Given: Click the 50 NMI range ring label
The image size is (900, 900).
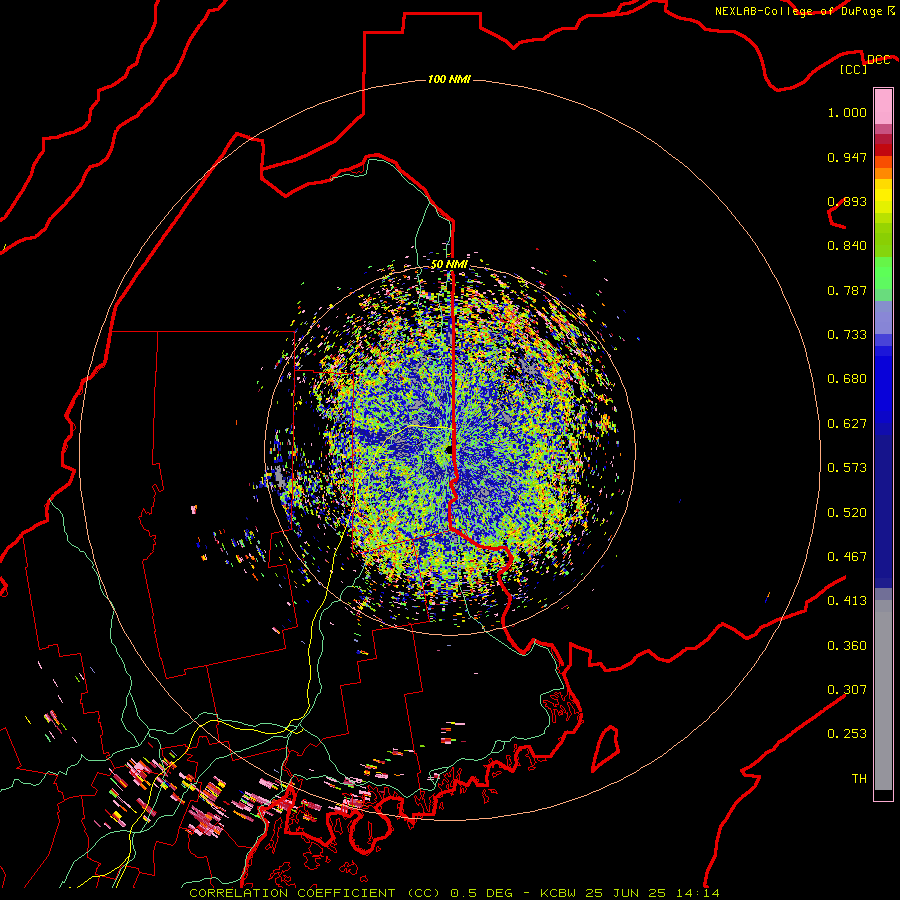Looking at the screenshot, I should click(449, 264).
